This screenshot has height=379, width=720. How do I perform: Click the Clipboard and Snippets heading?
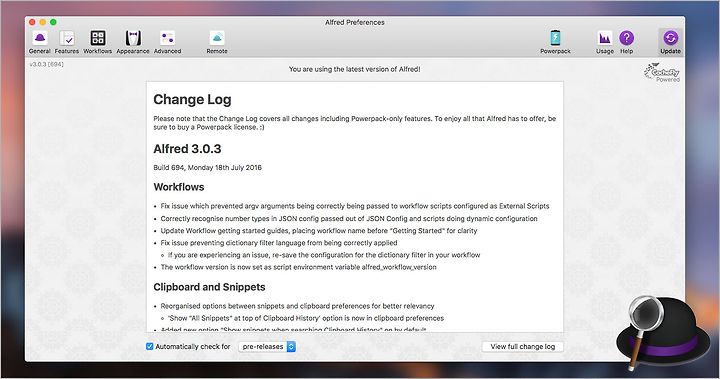209,287
